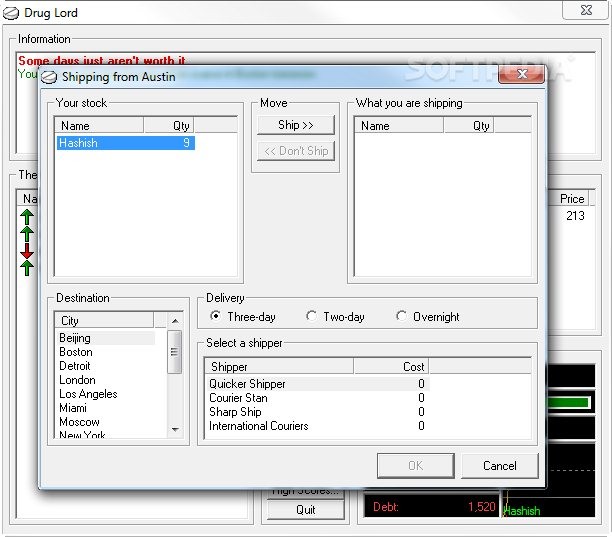Close the Shipping from Austin dialog
The width and height of the screenshot is (612, 537).
[x=521, y=74]
